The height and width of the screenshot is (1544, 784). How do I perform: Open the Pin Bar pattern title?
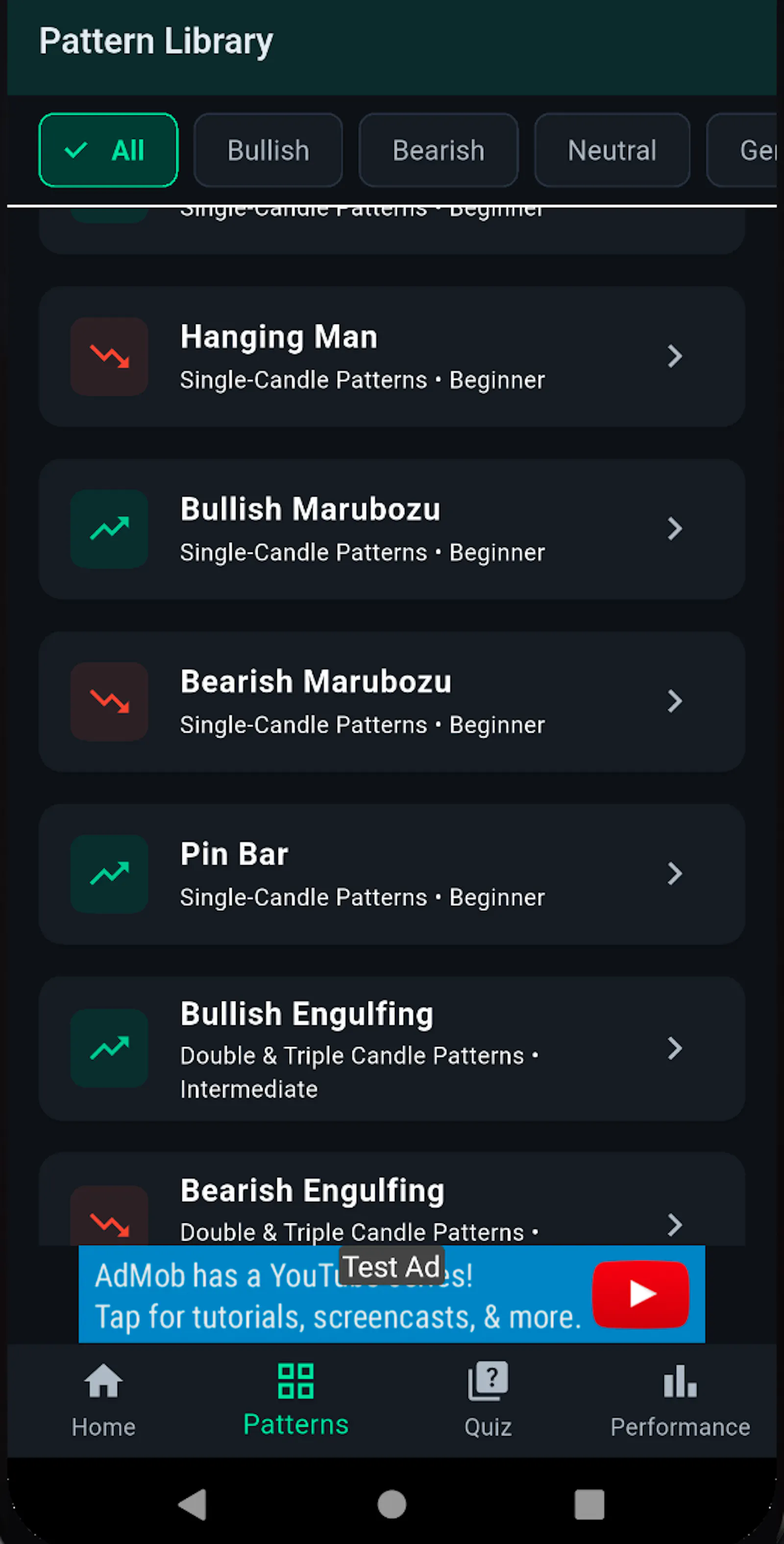pos(234,853)
